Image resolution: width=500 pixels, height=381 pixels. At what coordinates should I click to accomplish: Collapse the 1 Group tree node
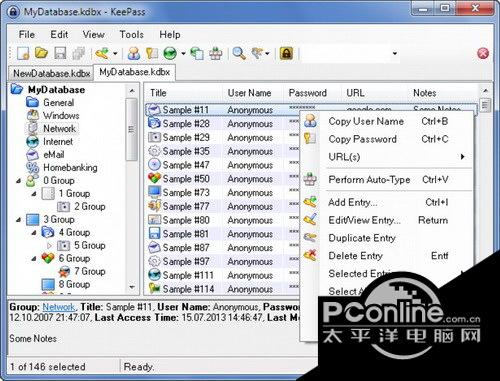34,194
